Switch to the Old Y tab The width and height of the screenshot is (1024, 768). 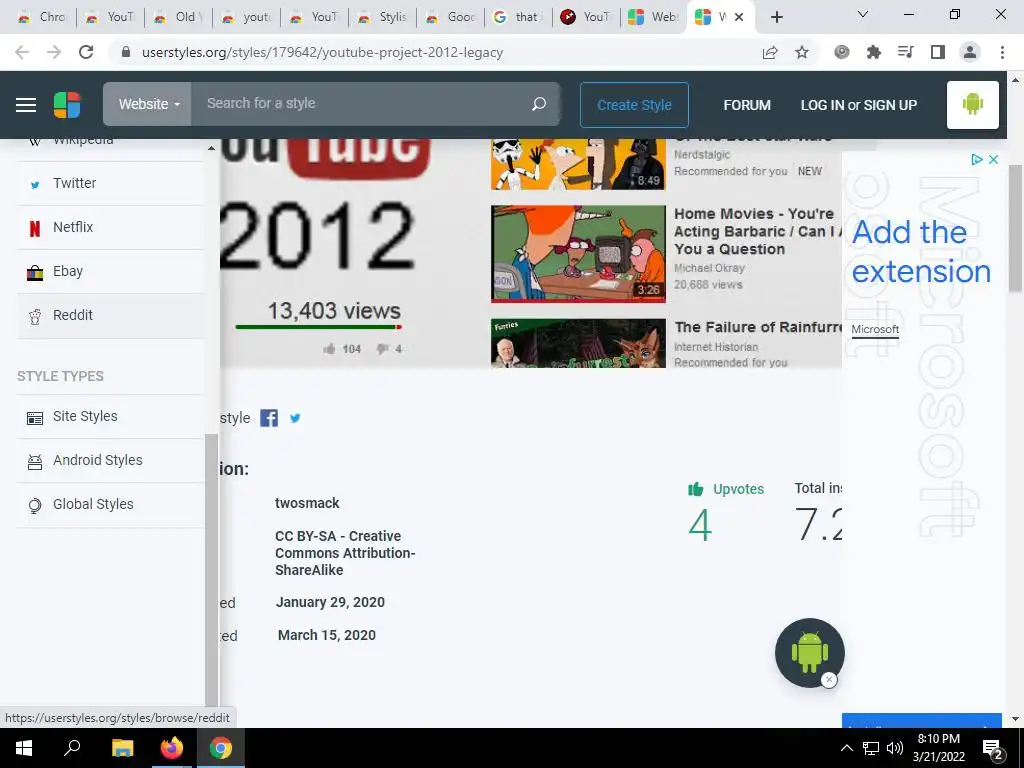(179, 17)
